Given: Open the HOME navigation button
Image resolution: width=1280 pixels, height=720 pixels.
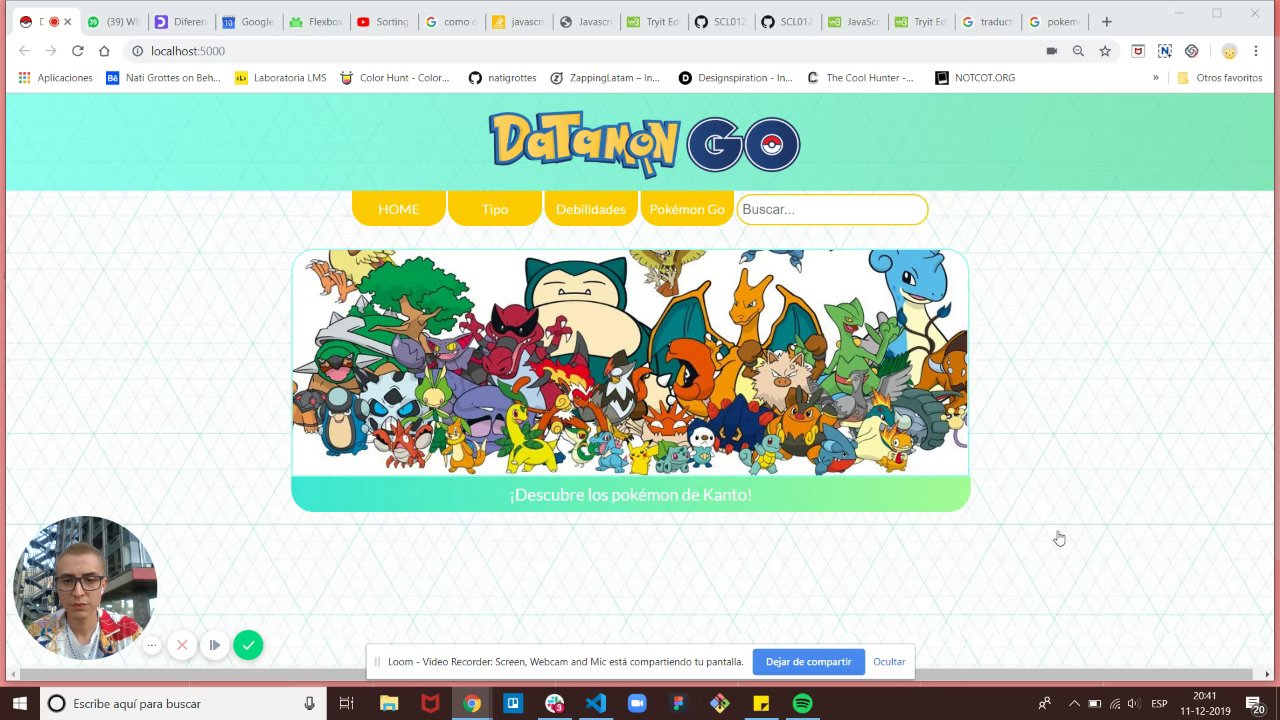Looking at the screenshot, I should click(x=398, y=209).
